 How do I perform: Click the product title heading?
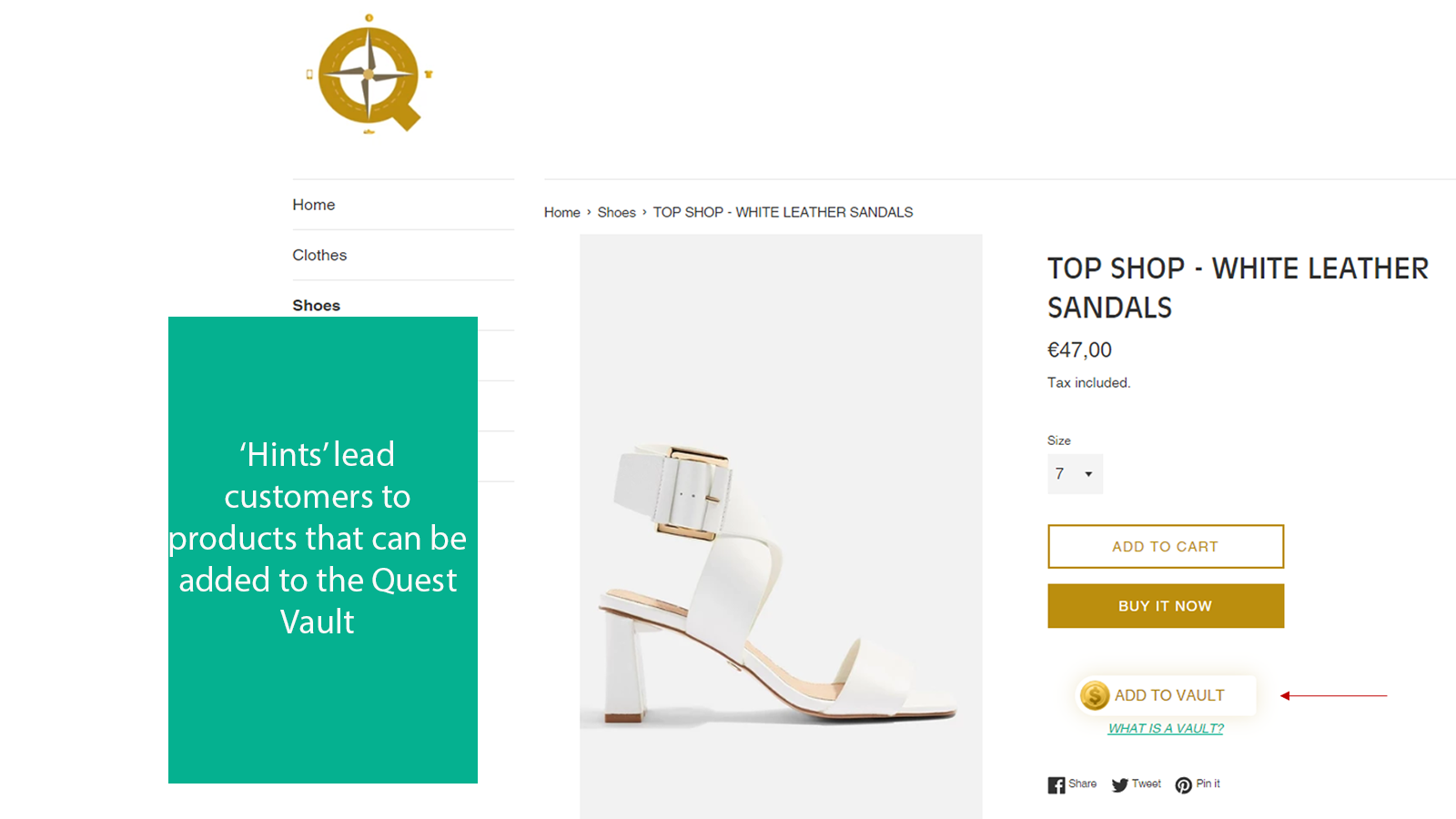tap(1237, 288)
